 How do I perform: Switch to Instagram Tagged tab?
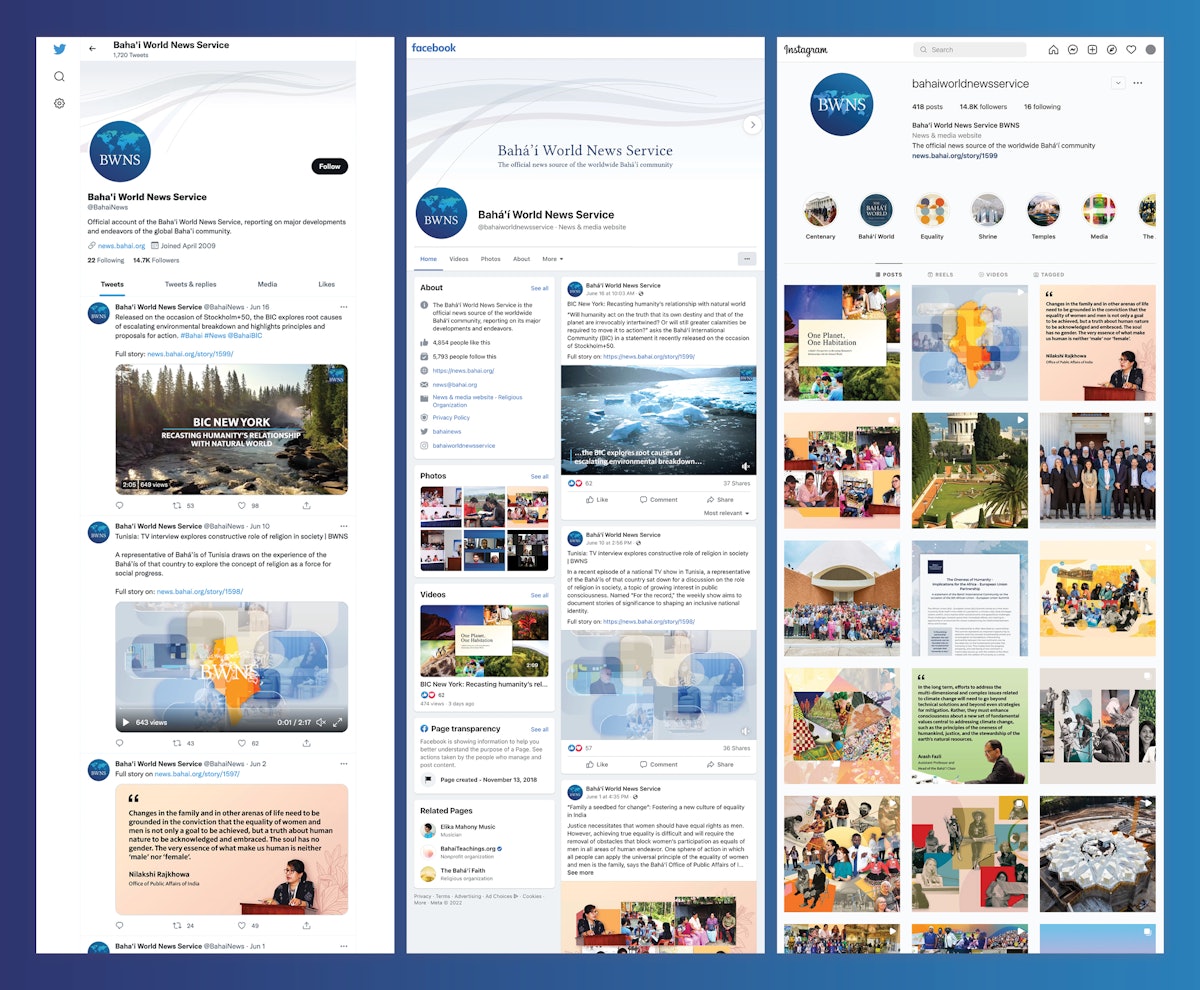pyautogui.click(x=1050, y=274)
